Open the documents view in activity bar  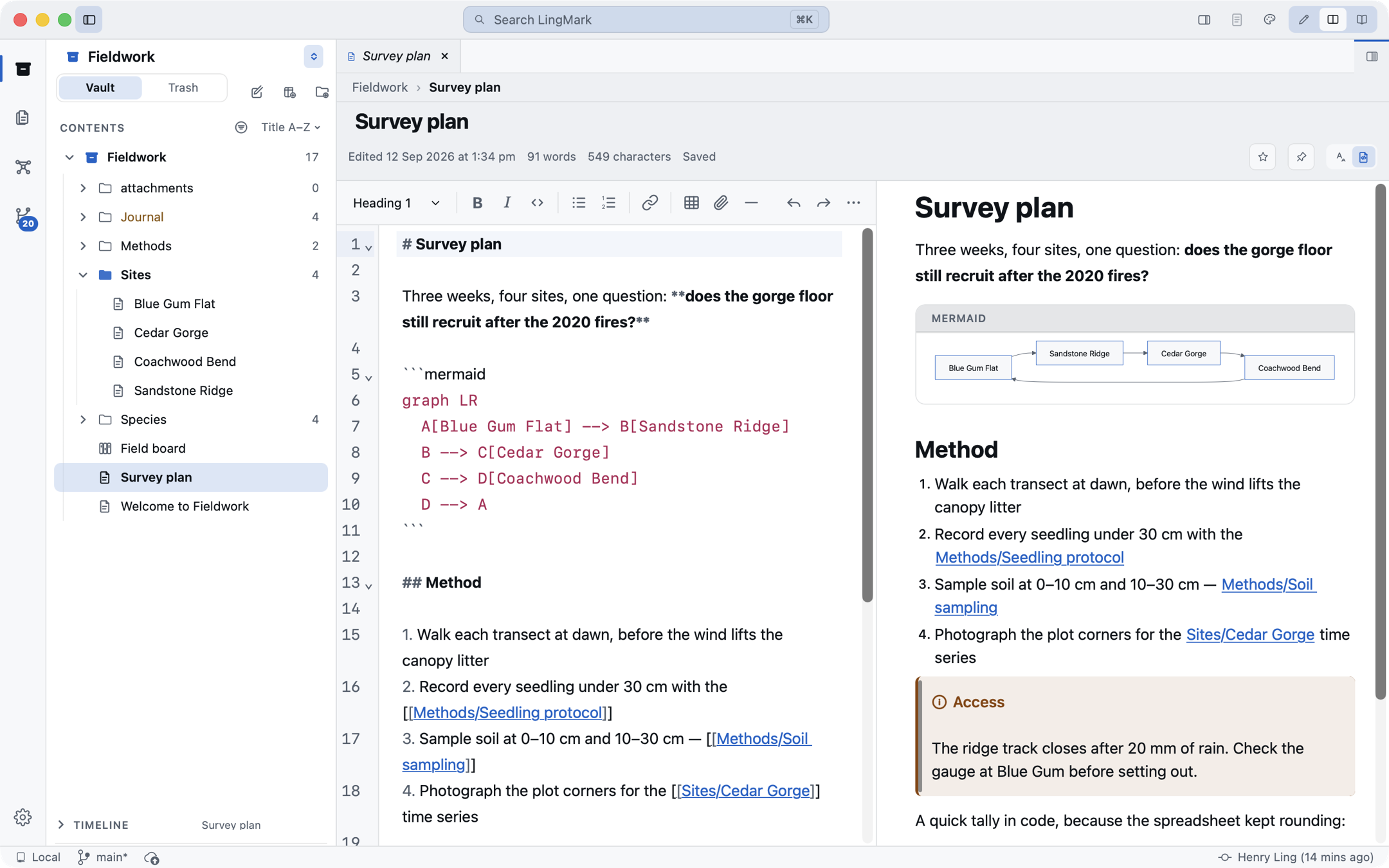[23, 118]
